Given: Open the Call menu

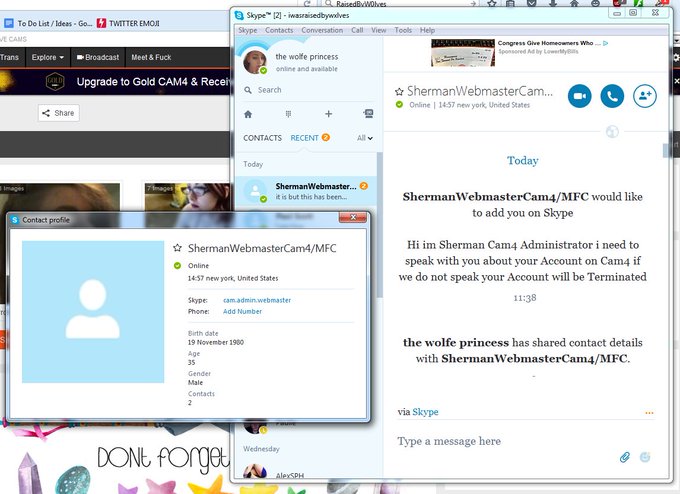Looking at the screenshot, I should pos(357,30).
